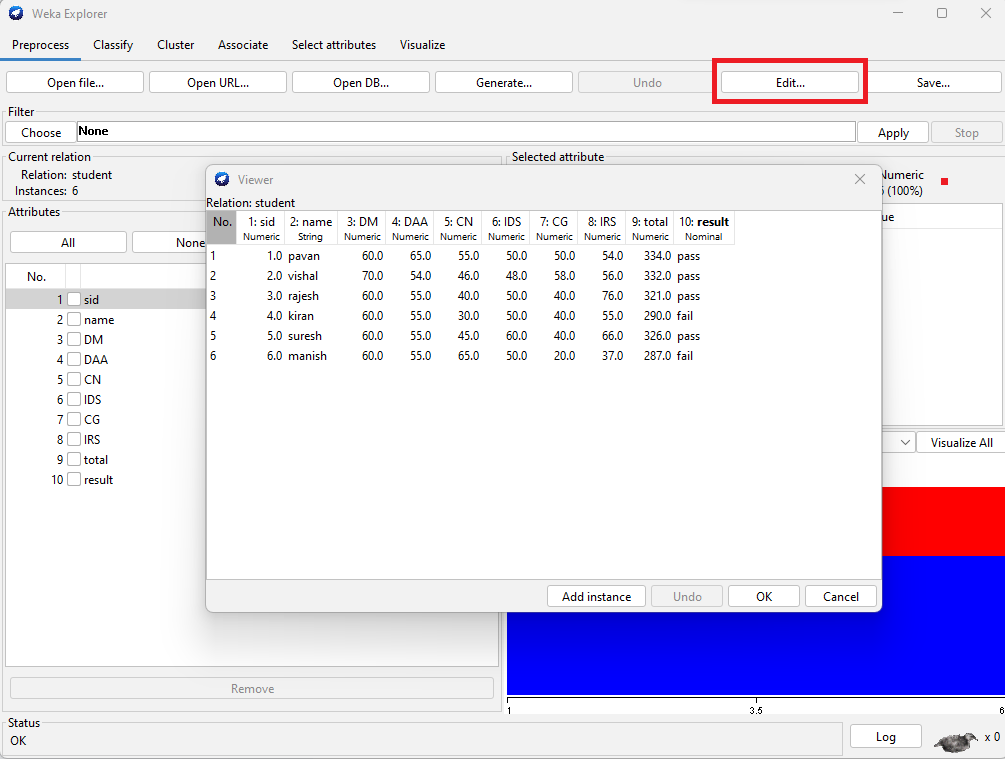Select the suresh name cell
Screen dimensions: 1005x759
311,336
